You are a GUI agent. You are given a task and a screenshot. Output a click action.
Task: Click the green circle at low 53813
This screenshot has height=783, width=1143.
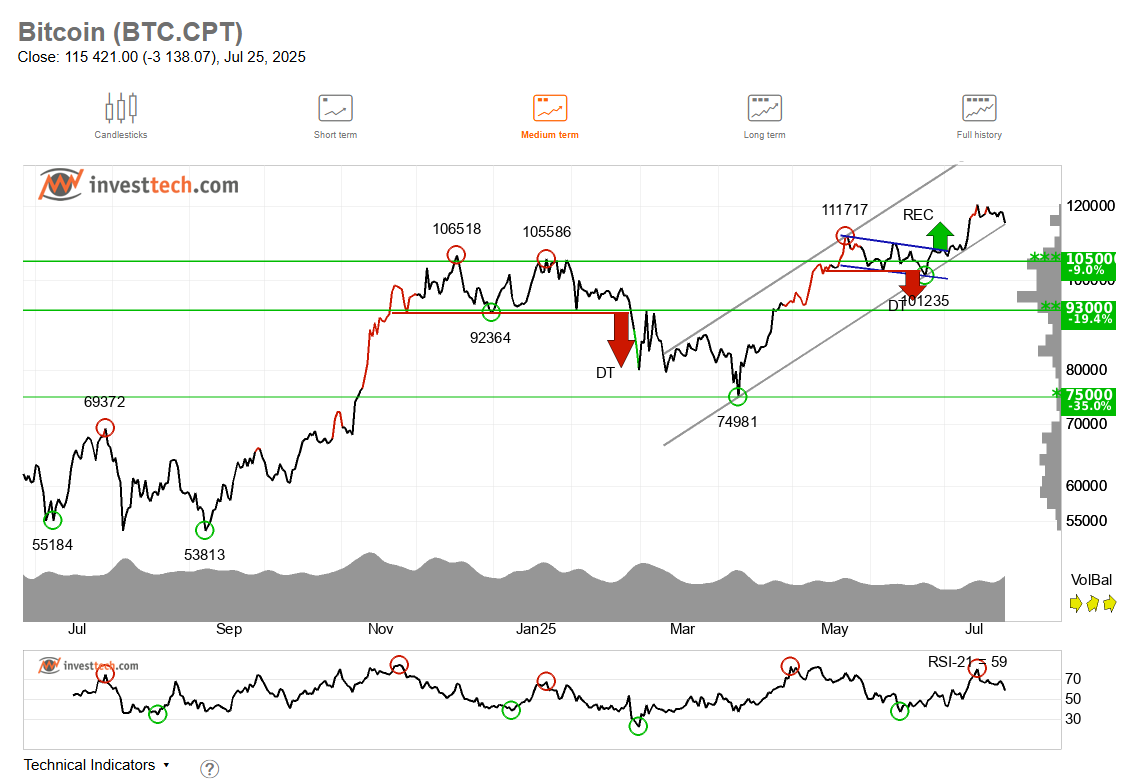click(205, 530)
